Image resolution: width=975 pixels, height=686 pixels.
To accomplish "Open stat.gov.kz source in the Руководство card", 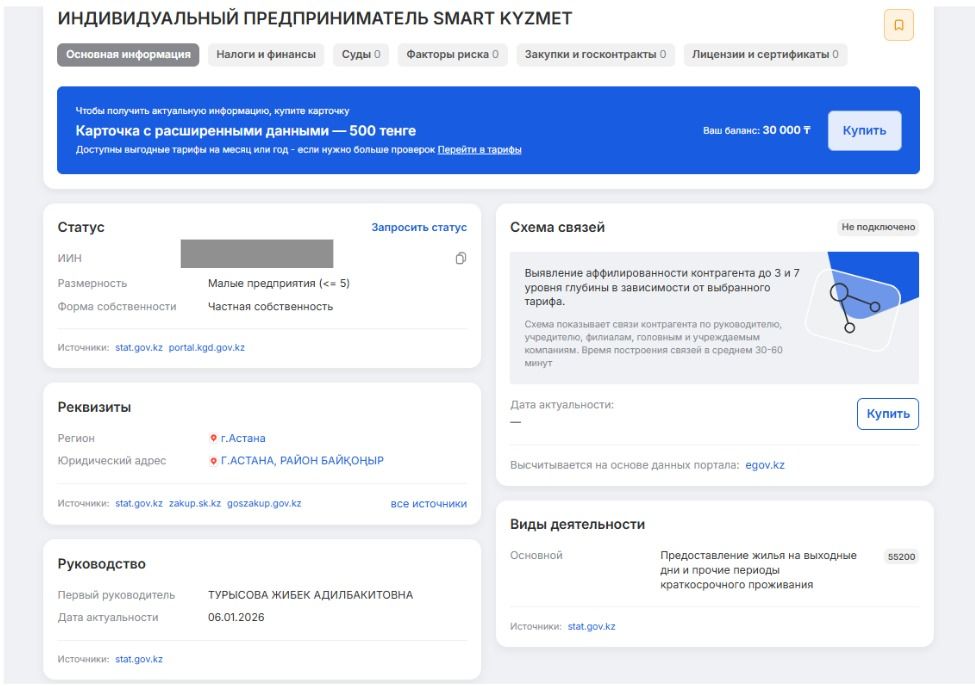I will [139, 659].
